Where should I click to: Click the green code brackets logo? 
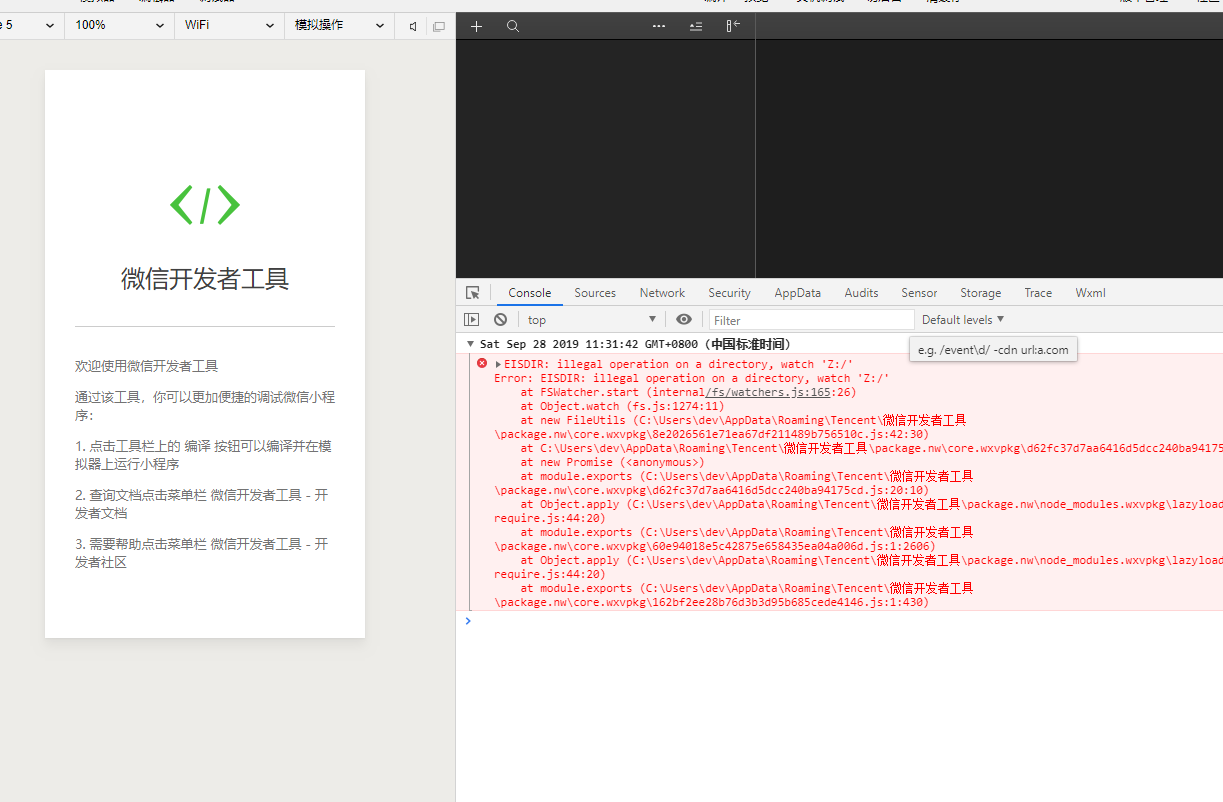click(205, 204)
